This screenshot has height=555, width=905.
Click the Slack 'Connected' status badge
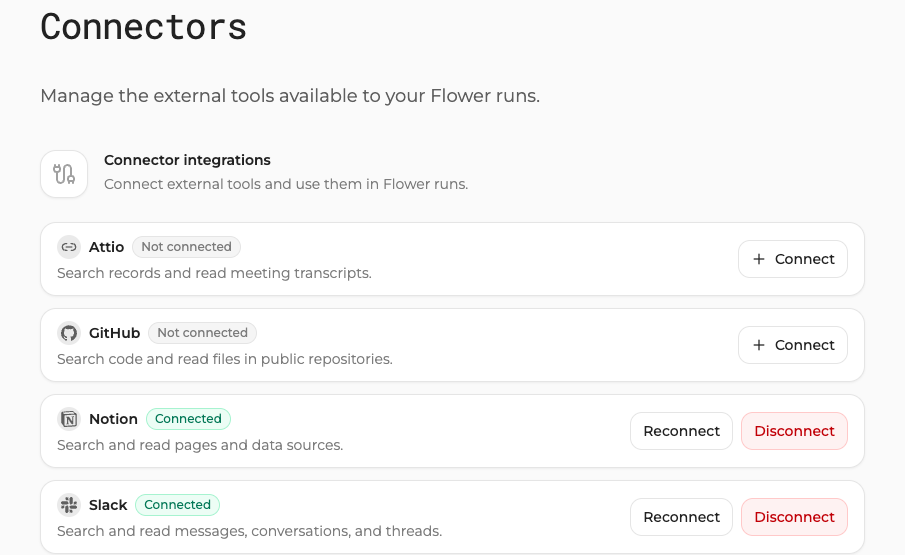(x=177, y=505)
